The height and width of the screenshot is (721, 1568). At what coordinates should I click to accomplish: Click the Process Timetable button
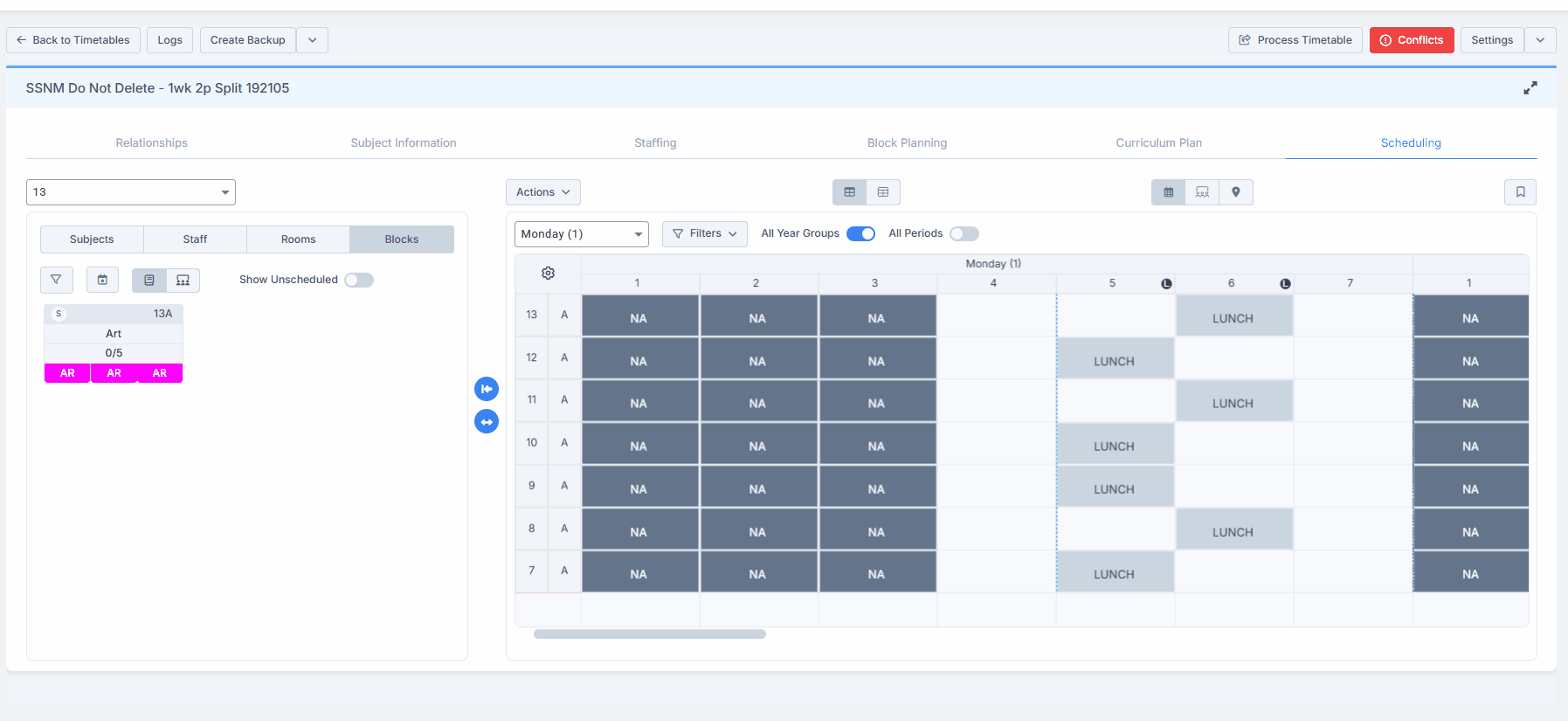(1295, 40)
